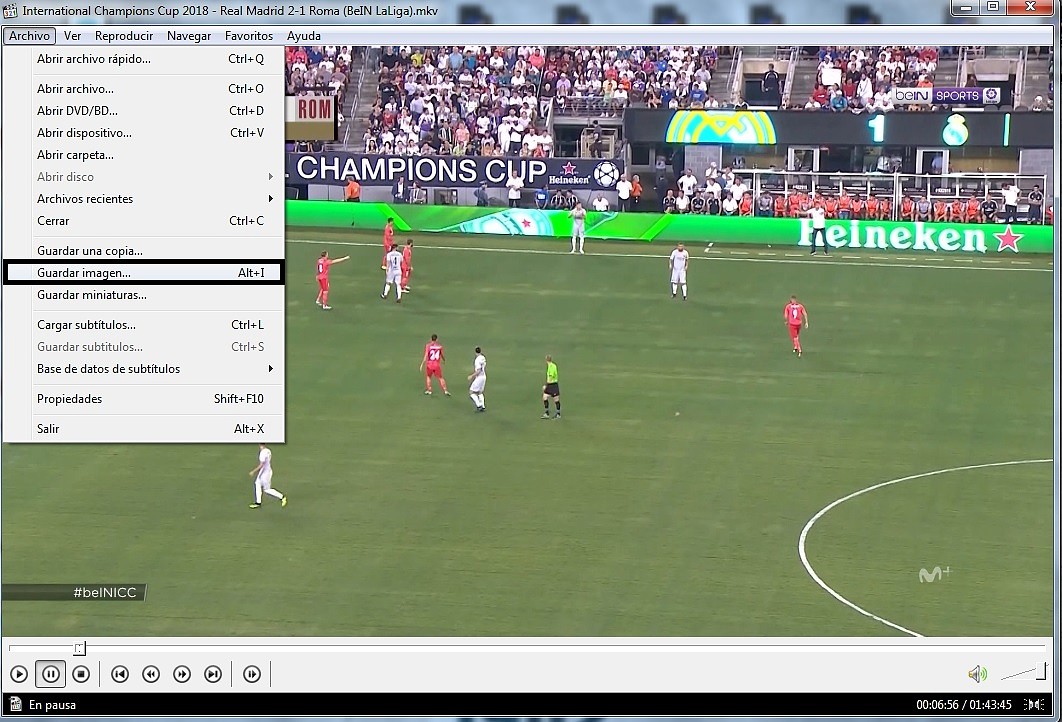The width and height of the screenshot is (1062, 722).
Task: Expand Archivos recientes submenu
Action: point(144,198)
